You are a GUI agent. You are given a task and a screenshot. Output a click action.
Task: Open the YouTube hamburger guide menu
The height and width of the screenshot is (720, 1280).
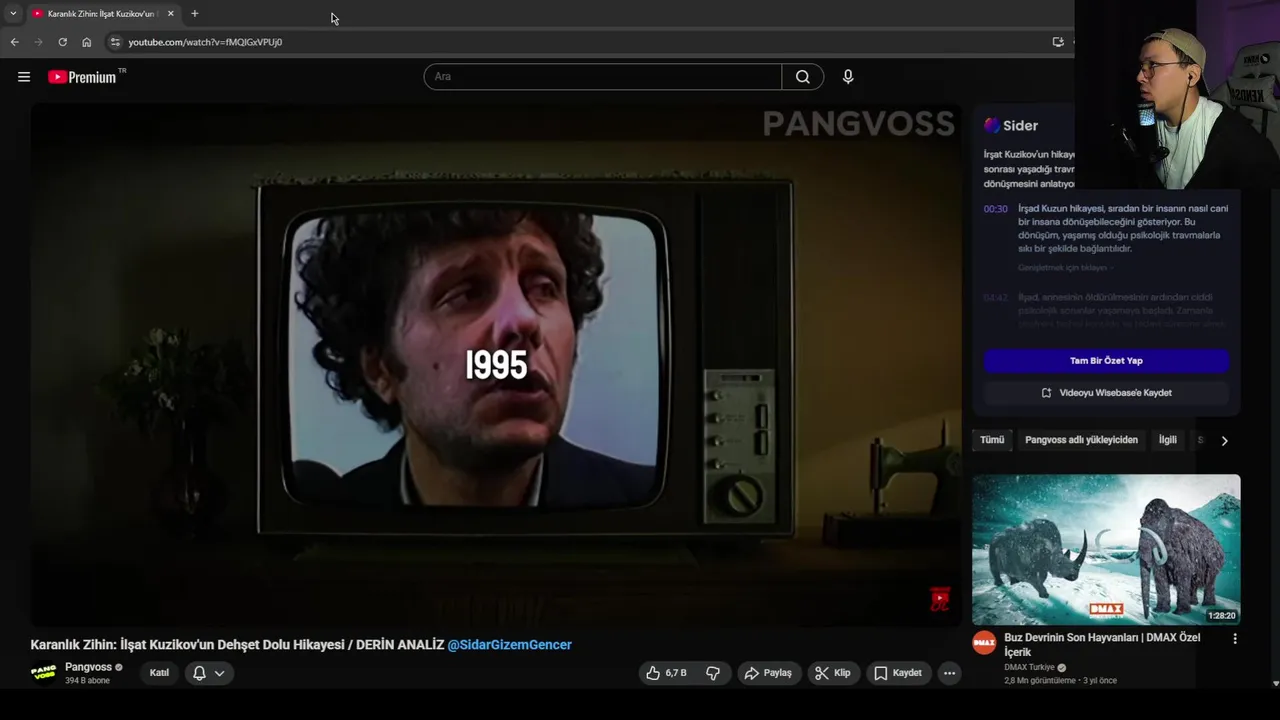(x=24, y=77)
